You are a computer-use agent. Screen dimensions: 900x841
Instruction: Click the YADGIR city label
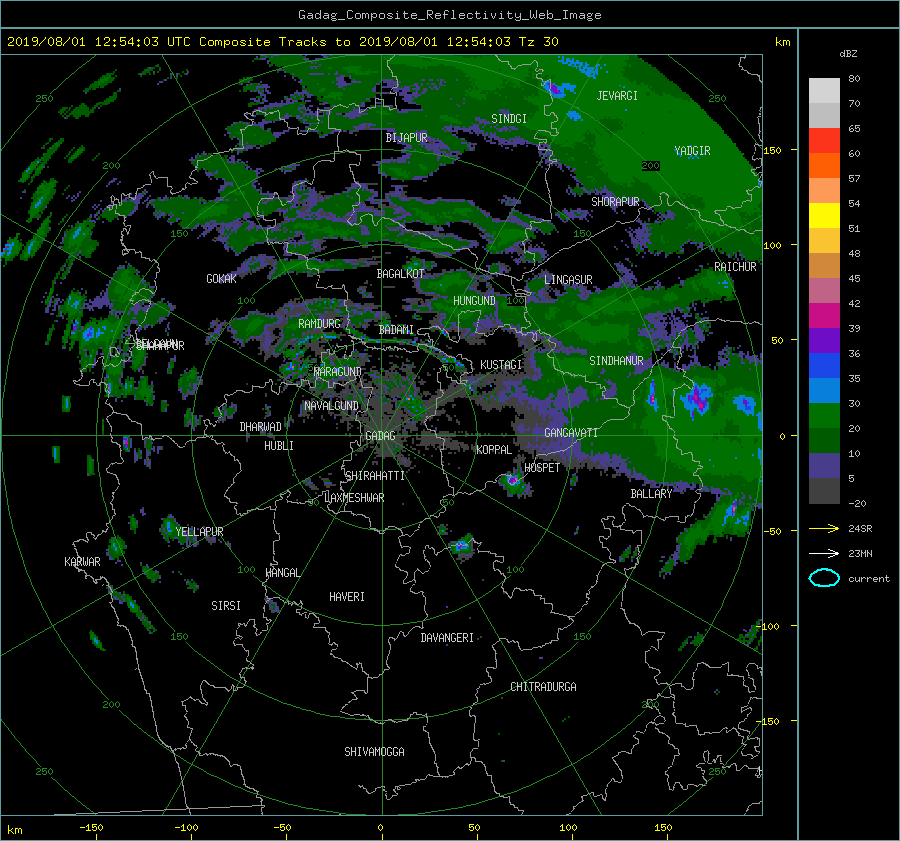tap(692, 151)
